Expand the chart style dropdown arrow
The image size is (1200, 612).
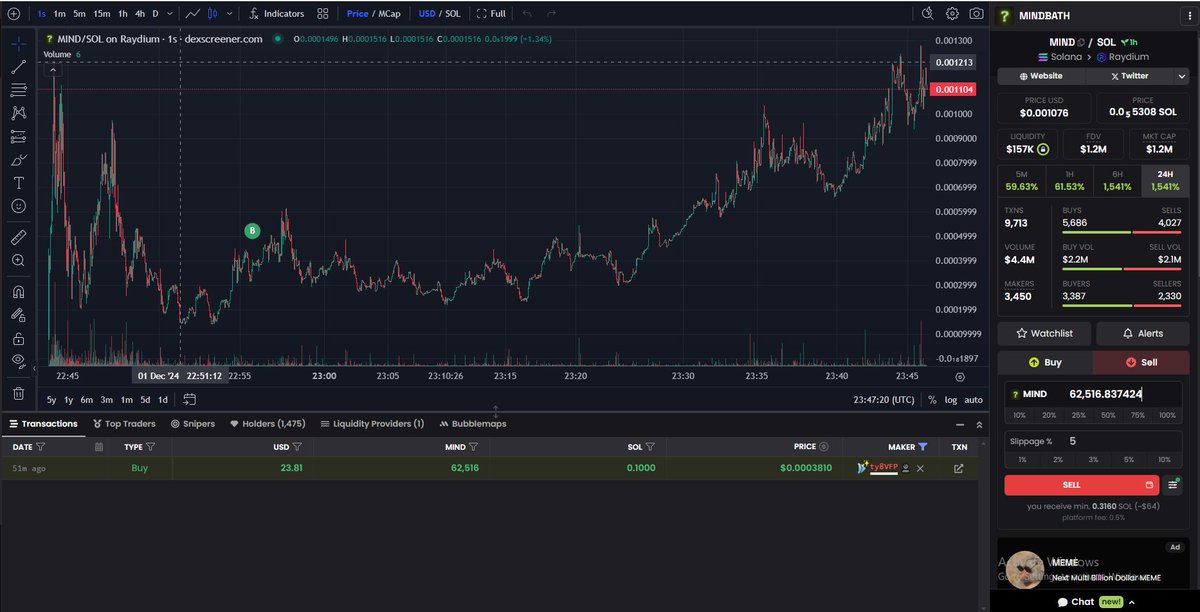click(231, 14)
